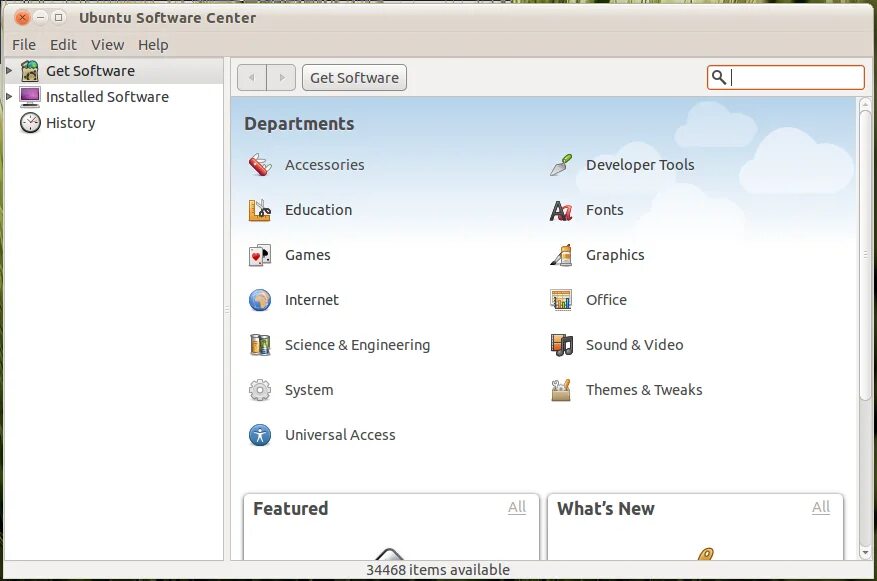Click inside the search input field
The image size is (877, 581).
pos(785,77)
